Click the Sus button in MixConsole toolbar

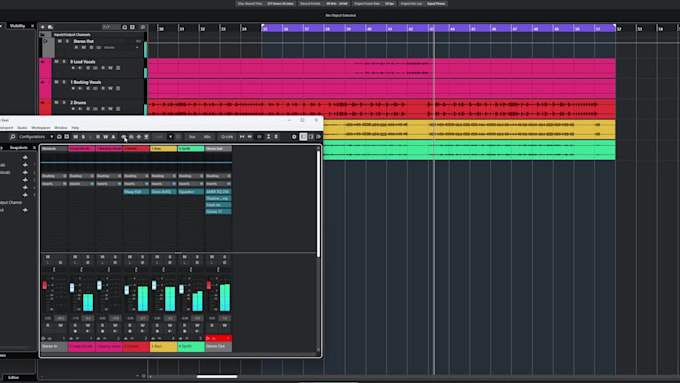192,137
